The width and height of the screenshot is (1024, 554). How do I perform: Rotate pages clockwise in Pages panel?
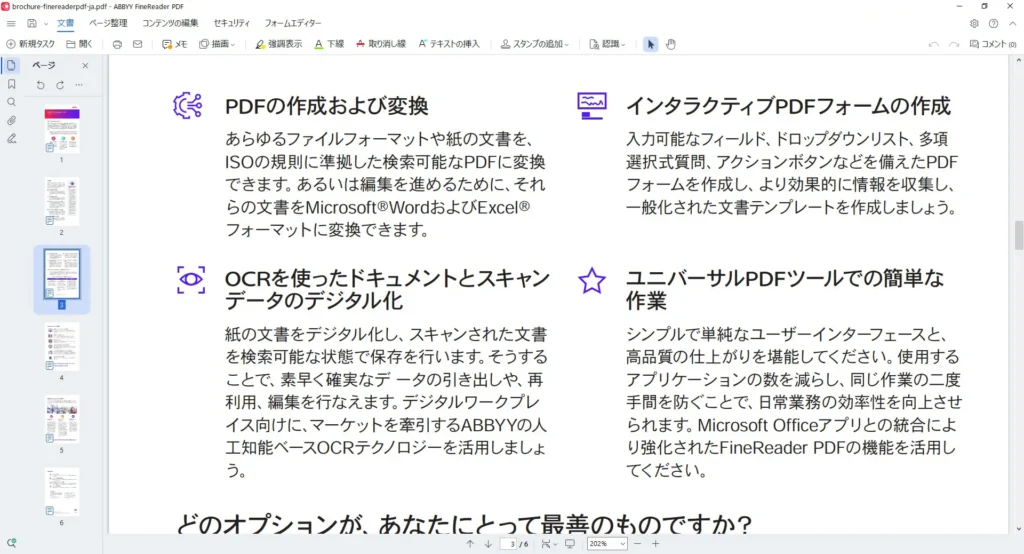60,85
